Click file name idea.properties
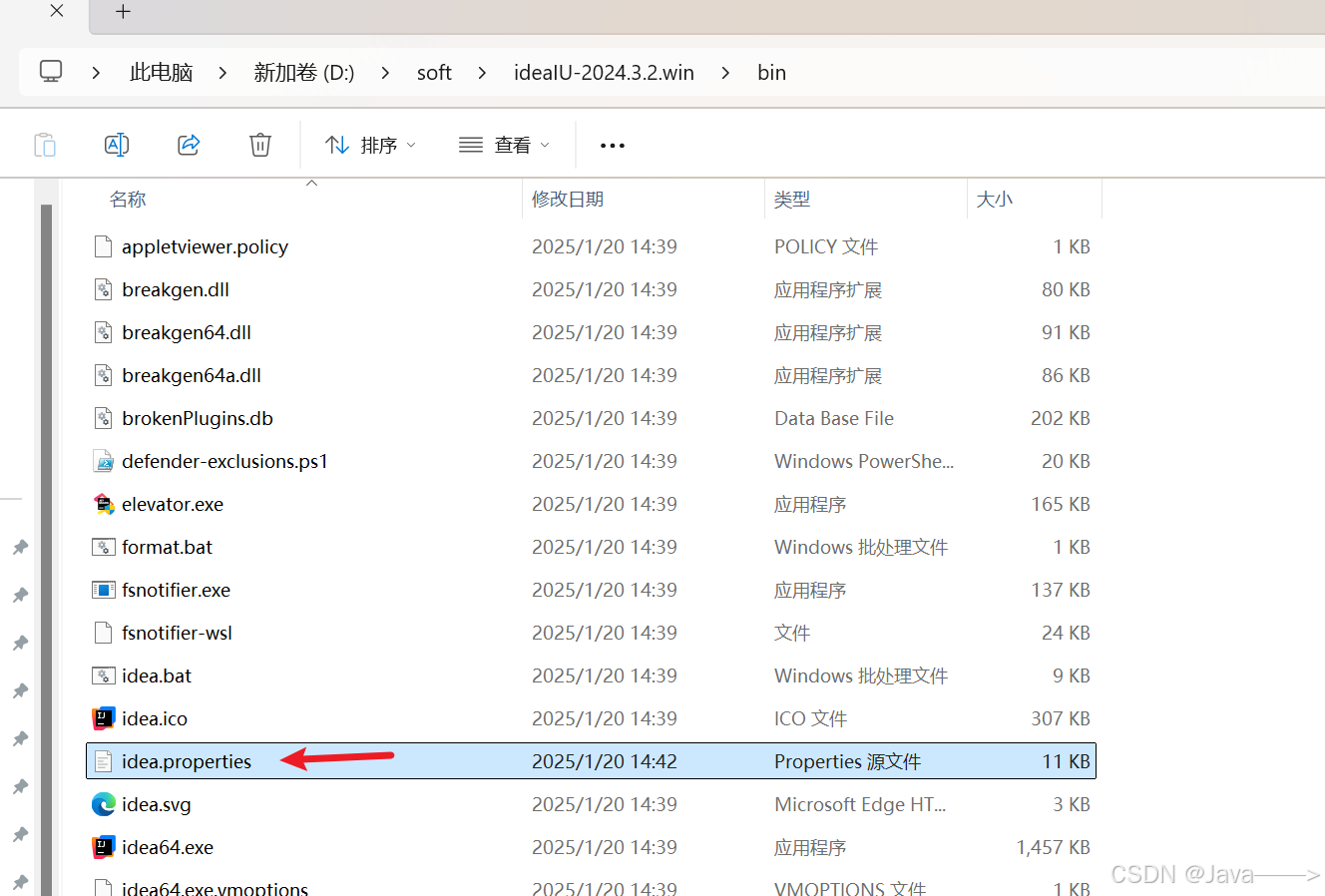The height and width of the screenshot is (896, 1325). pos(187,761)
